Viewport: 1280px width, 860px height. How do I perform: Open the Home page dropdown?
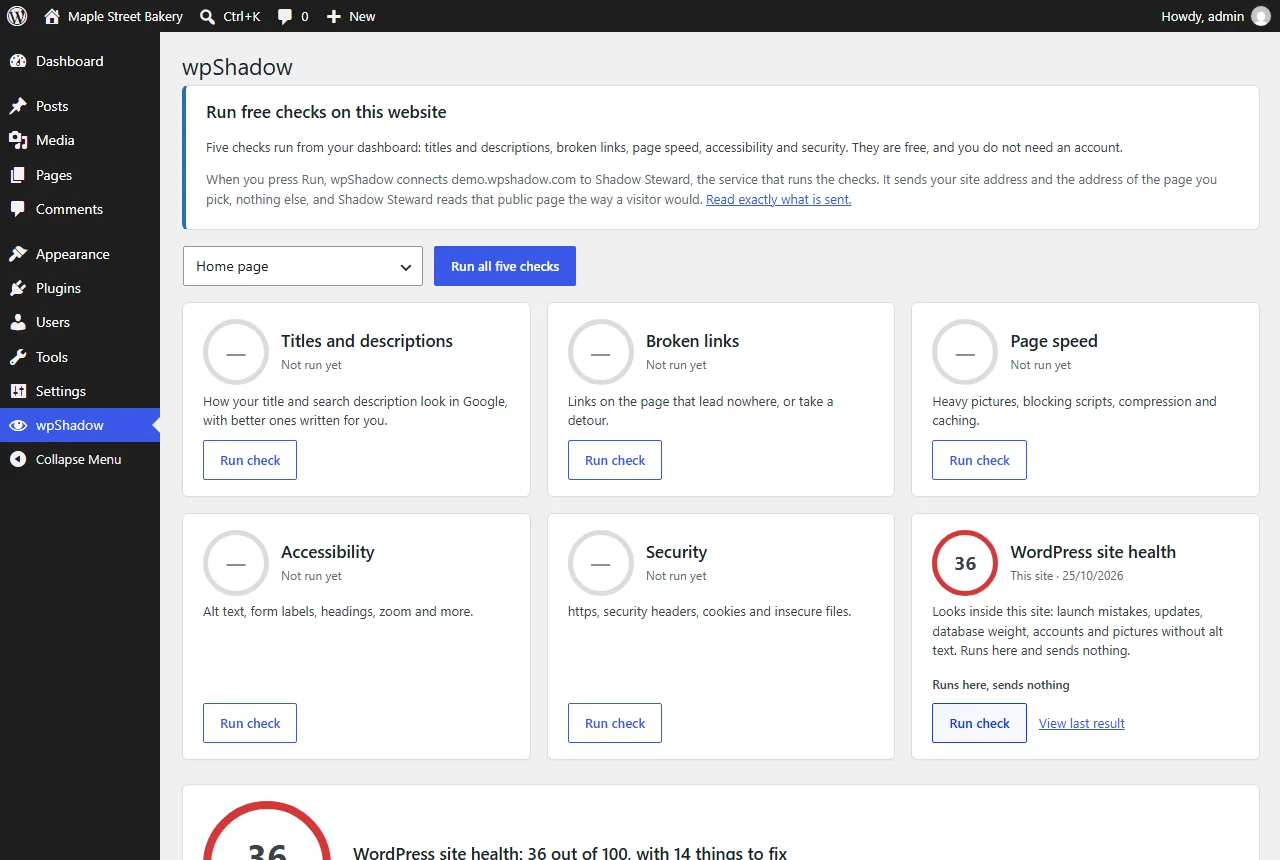click(303, 266)
